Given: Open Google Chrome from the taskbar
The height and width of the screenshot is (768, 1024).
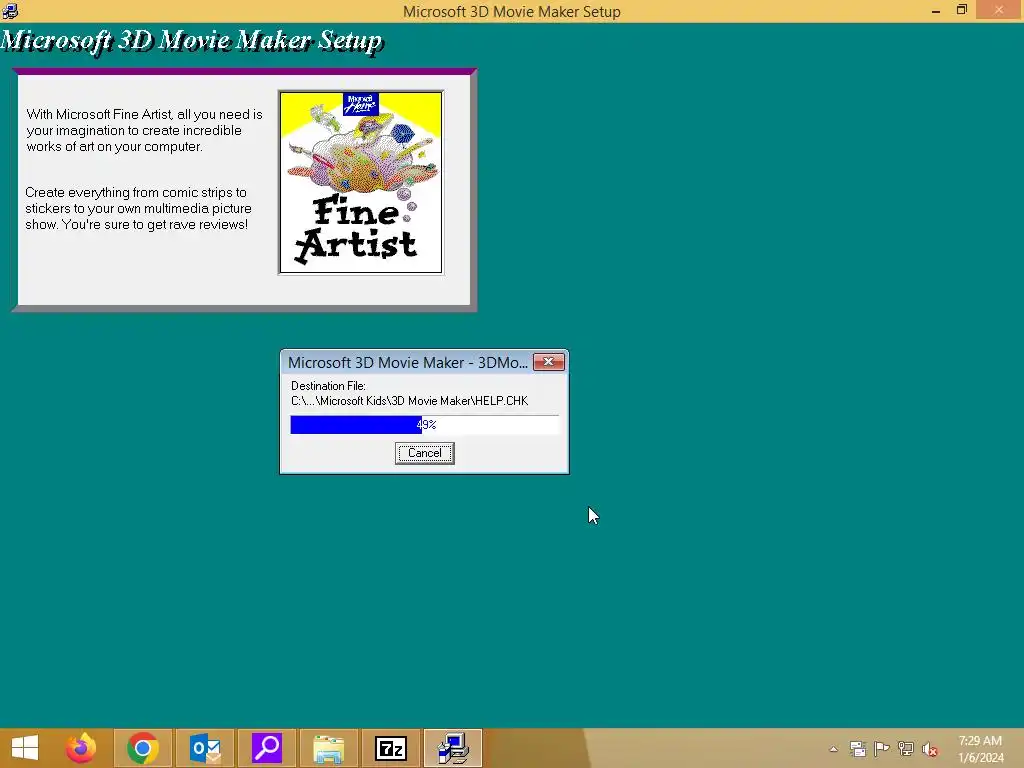Looking at the screenshot, I should [143, 748].
